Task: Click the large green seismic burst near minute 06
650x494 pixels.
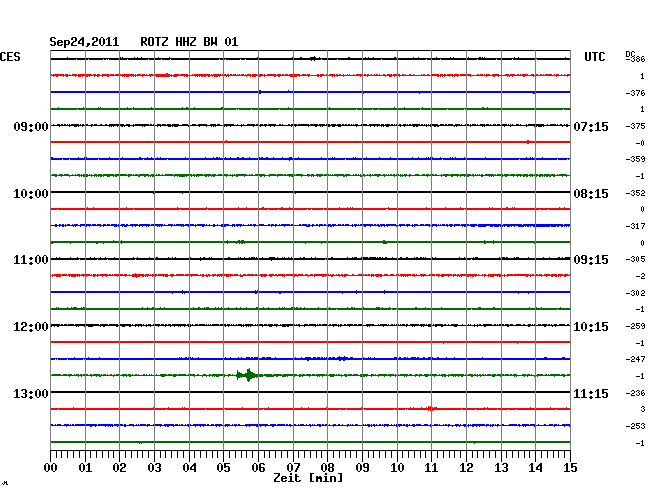Action: (x=247, y=375)
